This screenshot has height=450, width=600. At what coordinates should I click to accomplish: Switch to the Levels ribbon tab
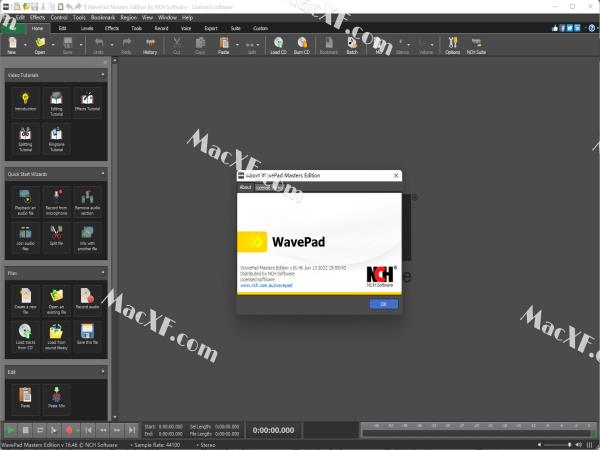click(87, 28)
